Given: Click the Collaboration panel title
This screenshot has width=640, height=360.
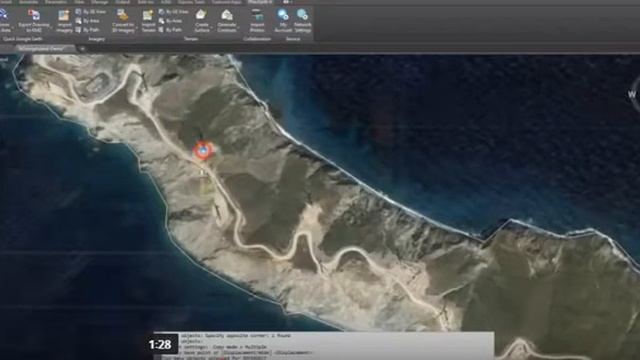Looking at the screenshot, I should coord(257,39).
